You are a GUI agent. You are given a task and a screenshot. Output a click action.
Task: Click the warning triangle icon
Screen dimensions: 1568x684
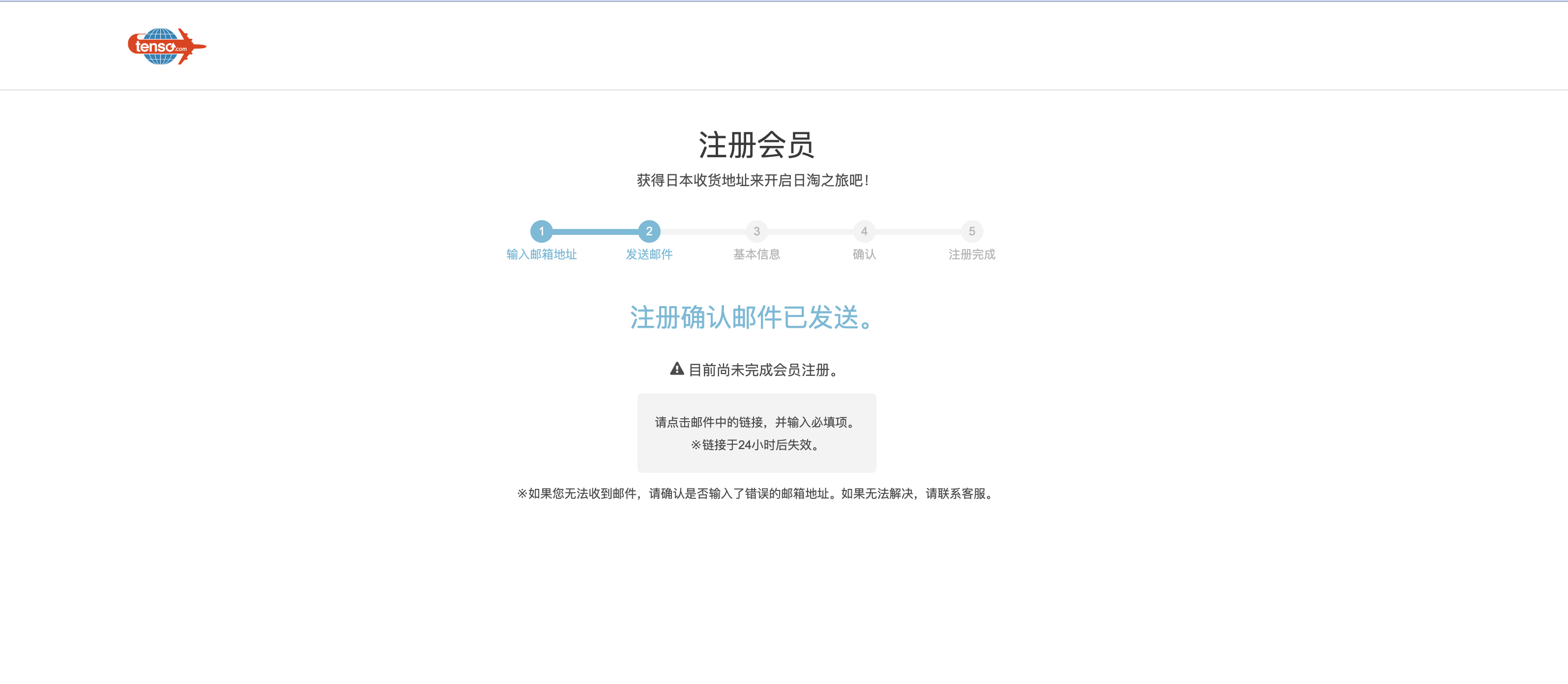tap(677, 369)
